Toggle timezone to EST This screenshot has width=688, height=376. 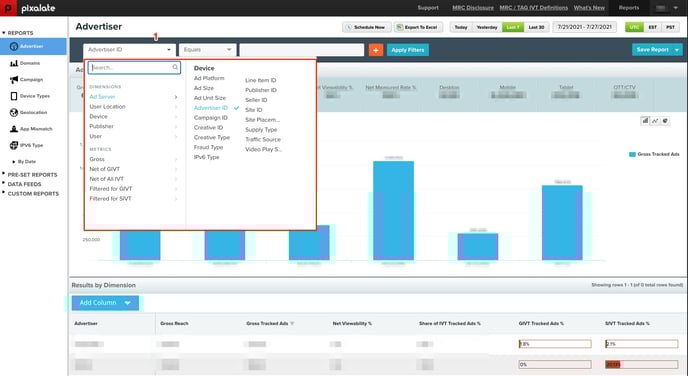click(x=652, y=27)
